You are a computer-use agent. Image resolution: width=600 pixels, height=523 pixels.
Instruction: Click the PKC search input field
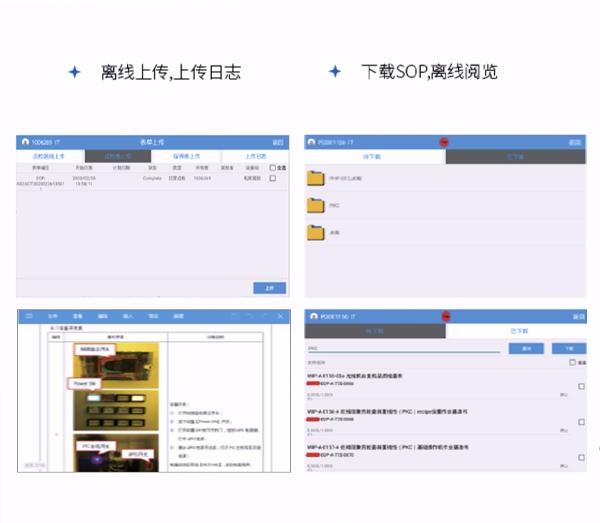pyautogui.click(x=402, y=348)
